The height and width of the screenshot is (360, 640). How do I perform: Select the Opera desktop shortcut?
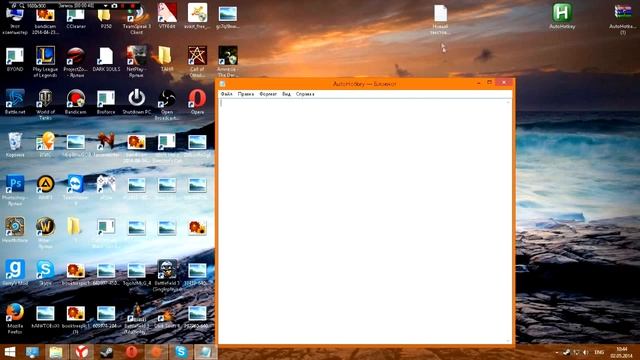(x=197, y=102)
